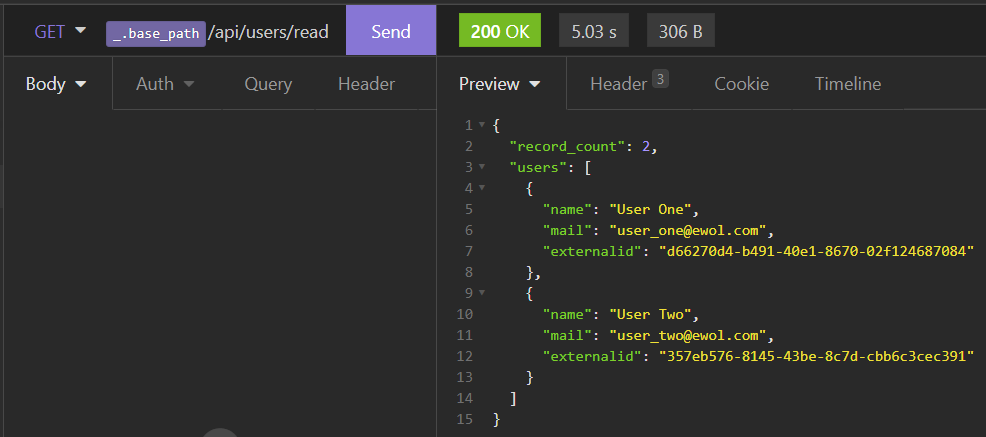Click the header count badge 3
The height and width of the screenshot is (437, 986).
point(660,79)
